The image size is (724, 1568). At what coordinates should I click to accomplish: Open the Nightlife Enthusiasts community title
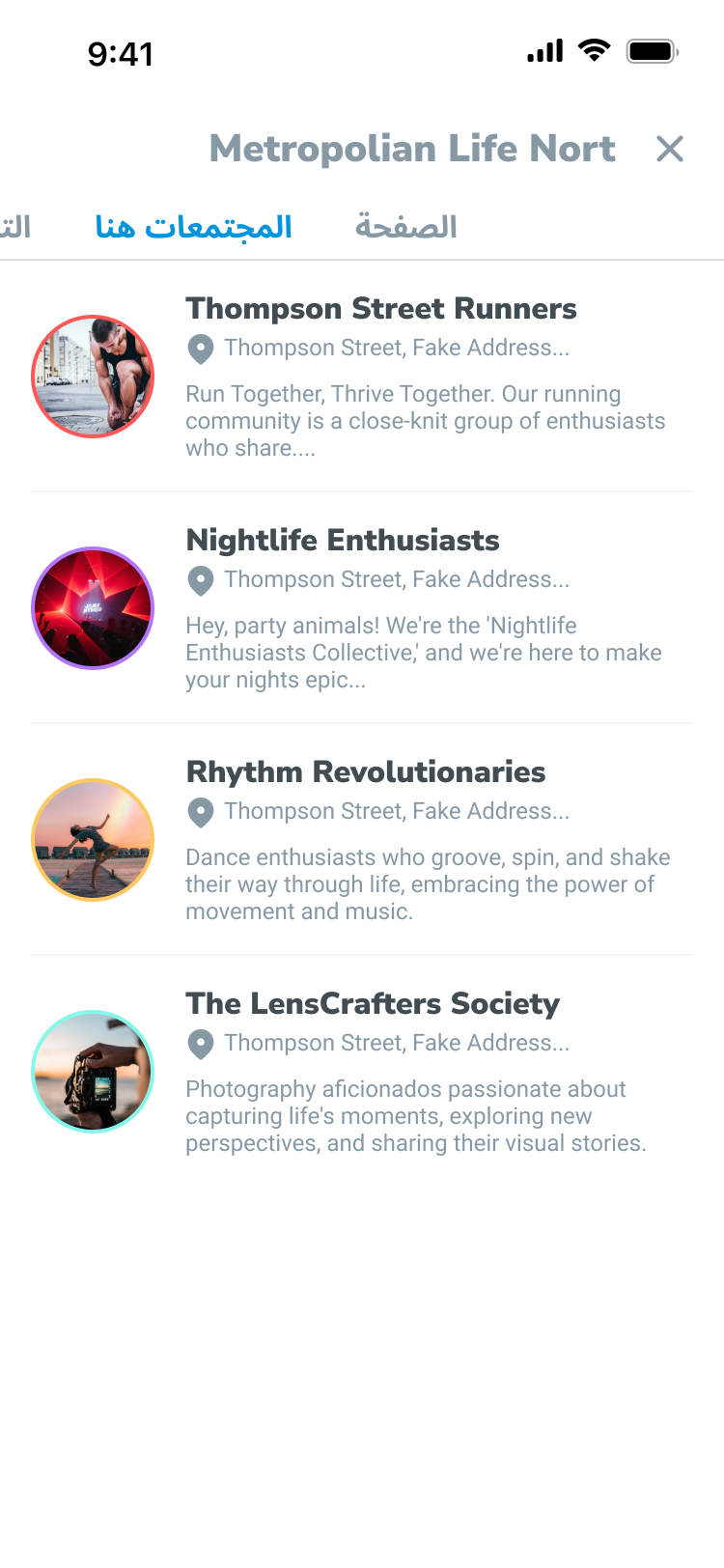[x=343, y=540]
